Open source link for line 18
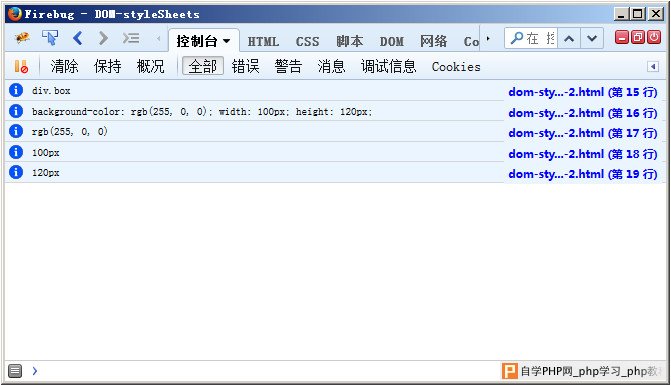This screenshot has height=385, width=671. click(x=583, y=154)
